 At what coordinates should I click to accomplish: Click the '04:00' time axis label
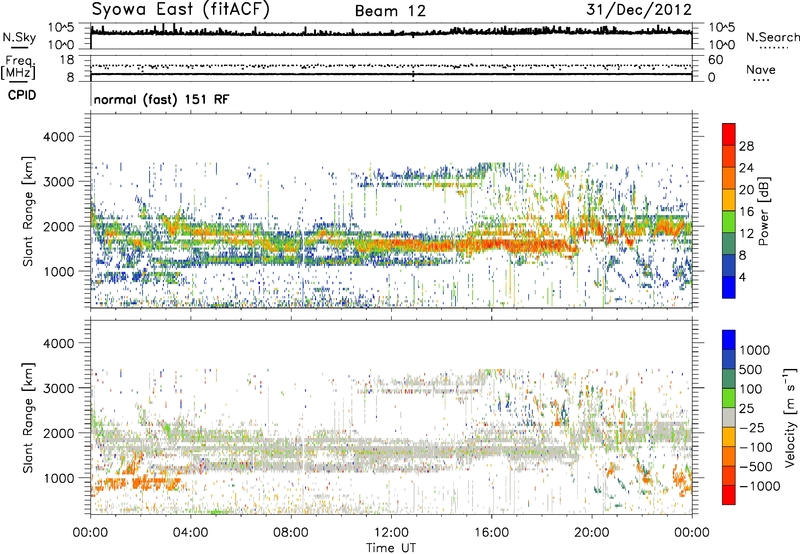tap(190, 532)
